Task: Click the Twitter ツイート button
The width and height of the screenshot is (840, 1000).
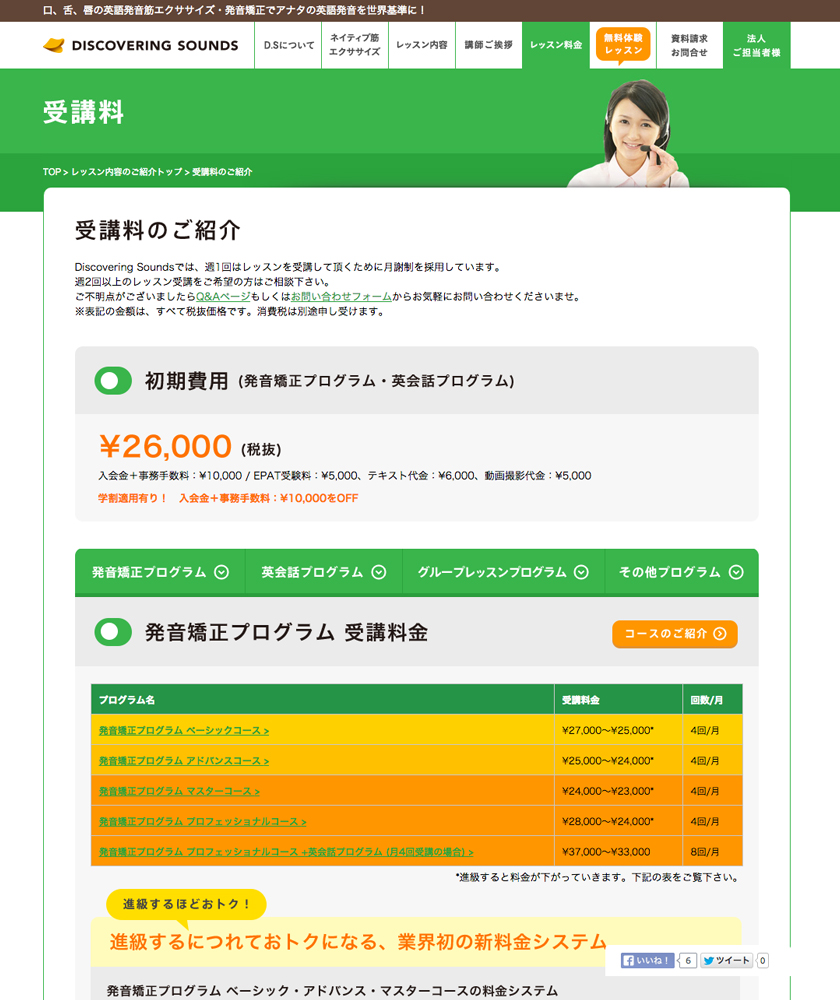Action: click(726, 961)
